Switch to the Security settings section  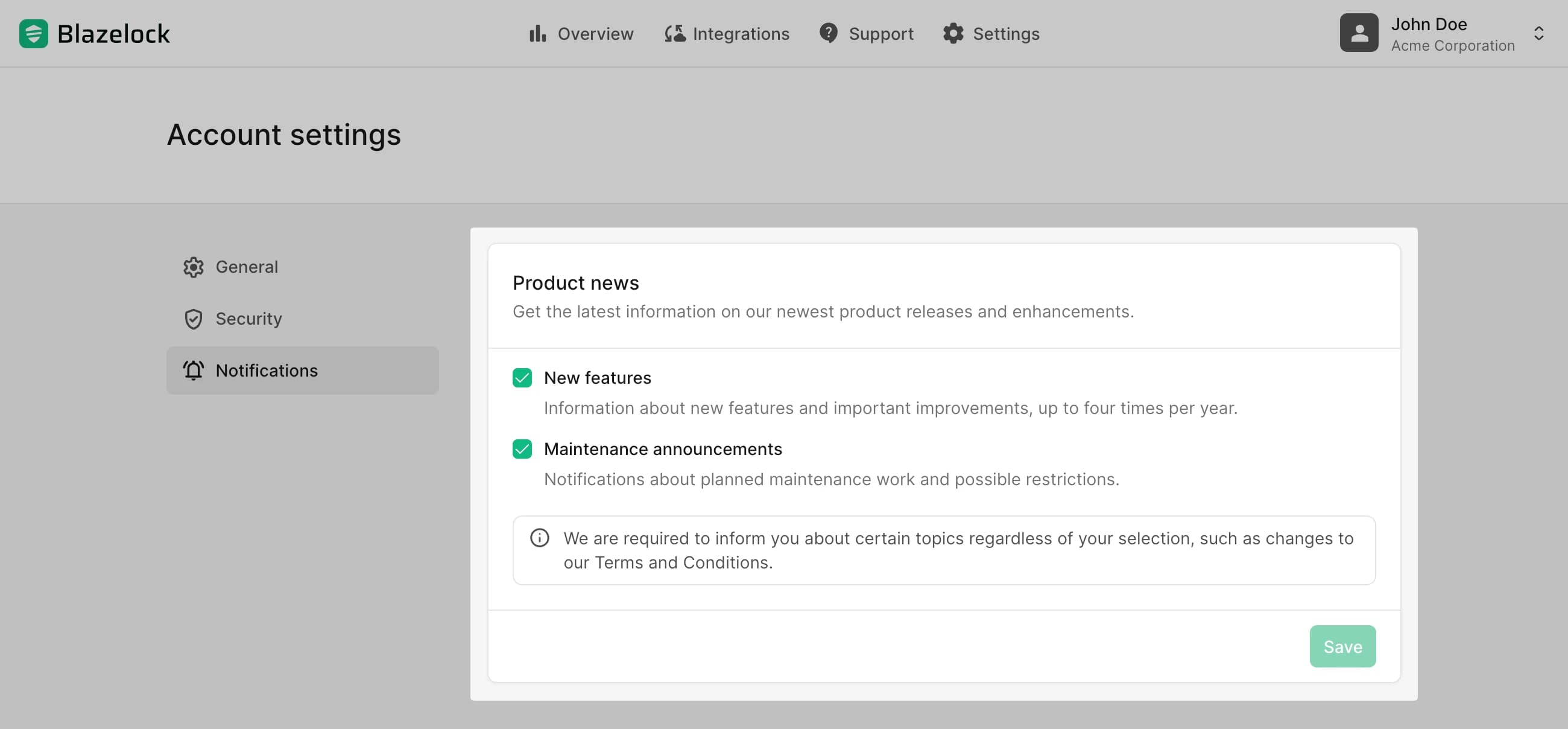(249, 319)
